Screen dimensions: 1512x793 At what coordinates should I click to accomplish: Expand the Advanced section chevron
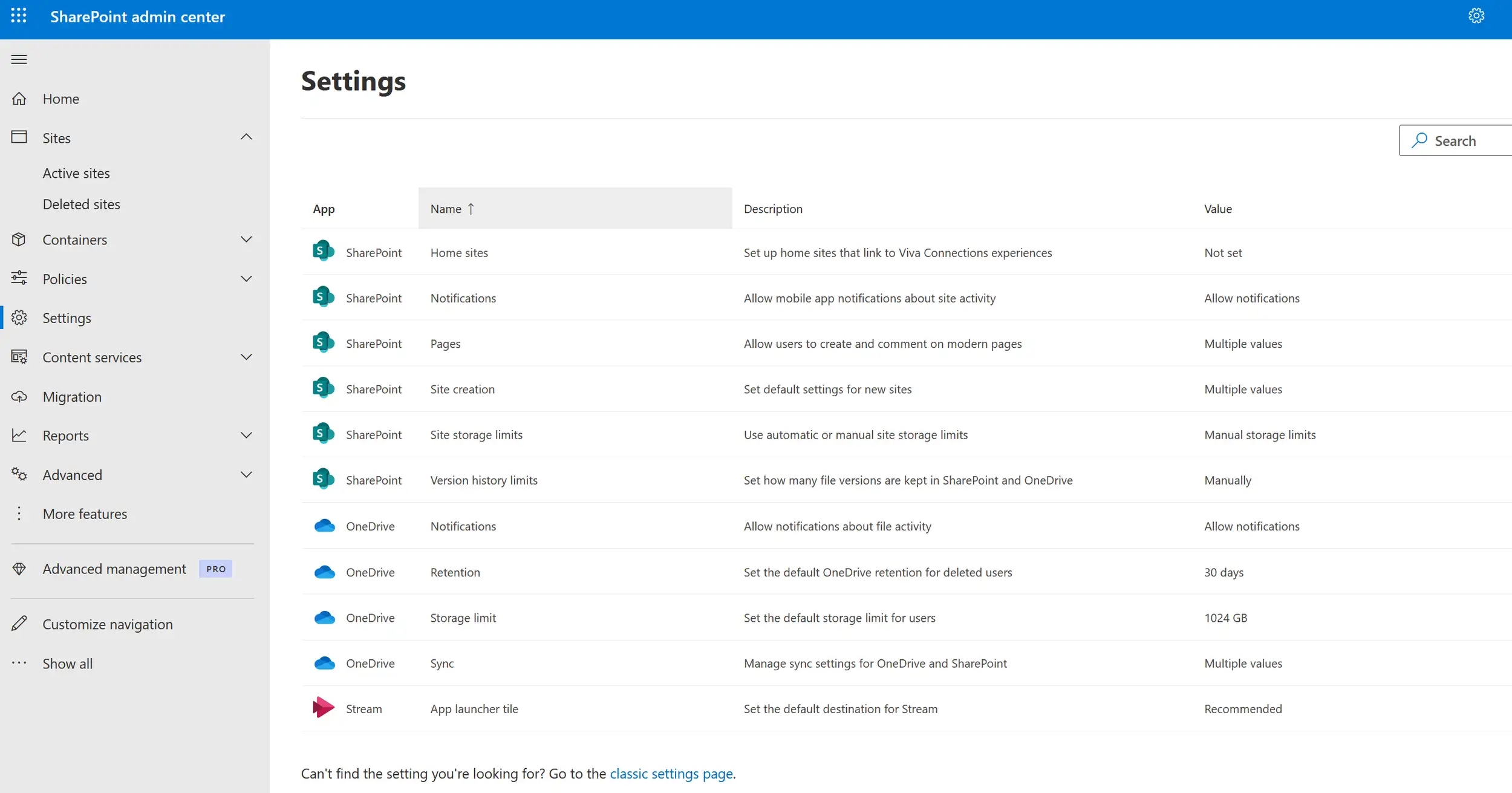pos(246,475)
